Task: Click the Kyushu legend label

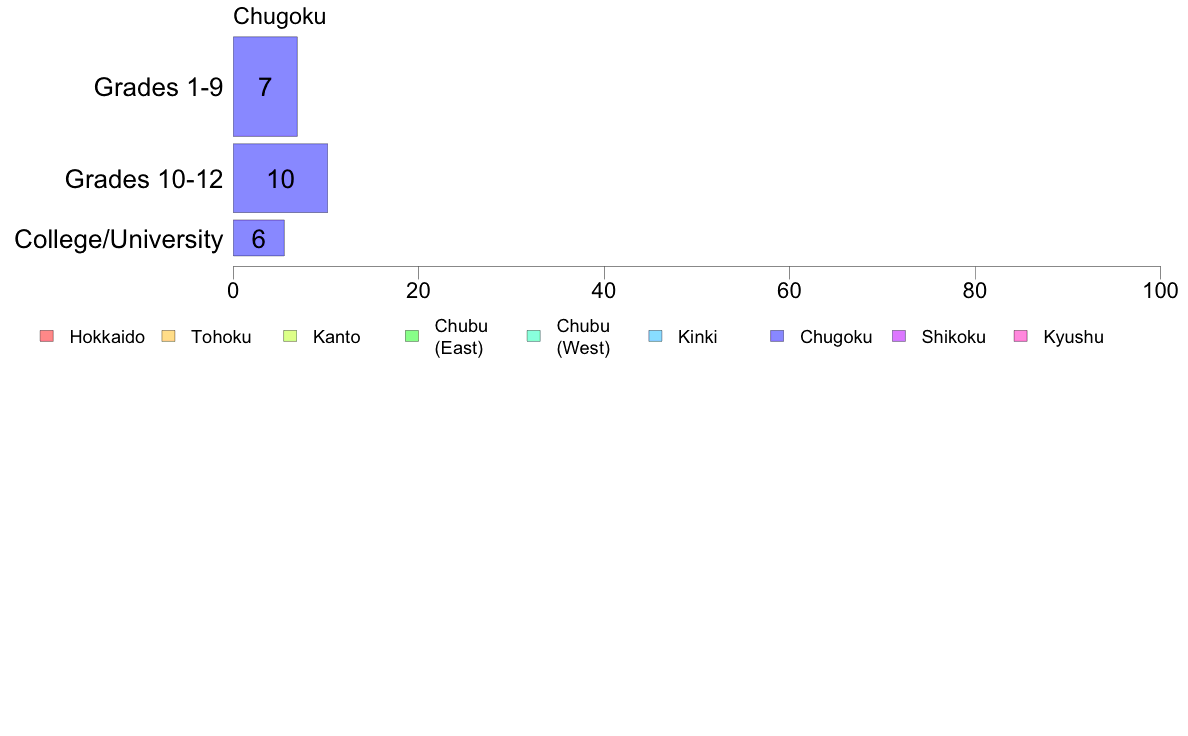Action: tap(1073, 337)
